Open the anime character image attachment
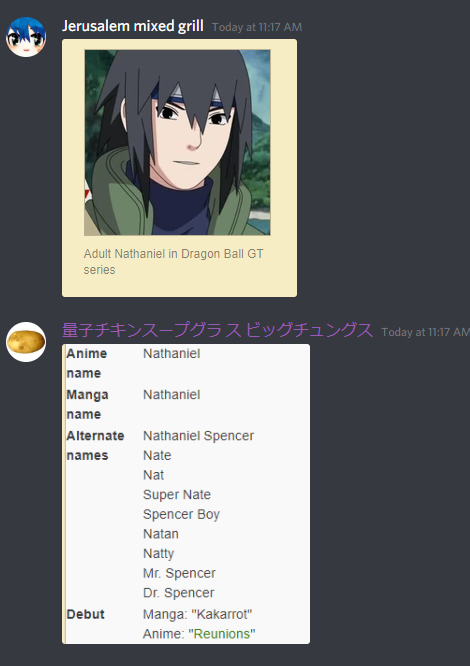Screen dimensions: 470x666 (x=177, y=143)
